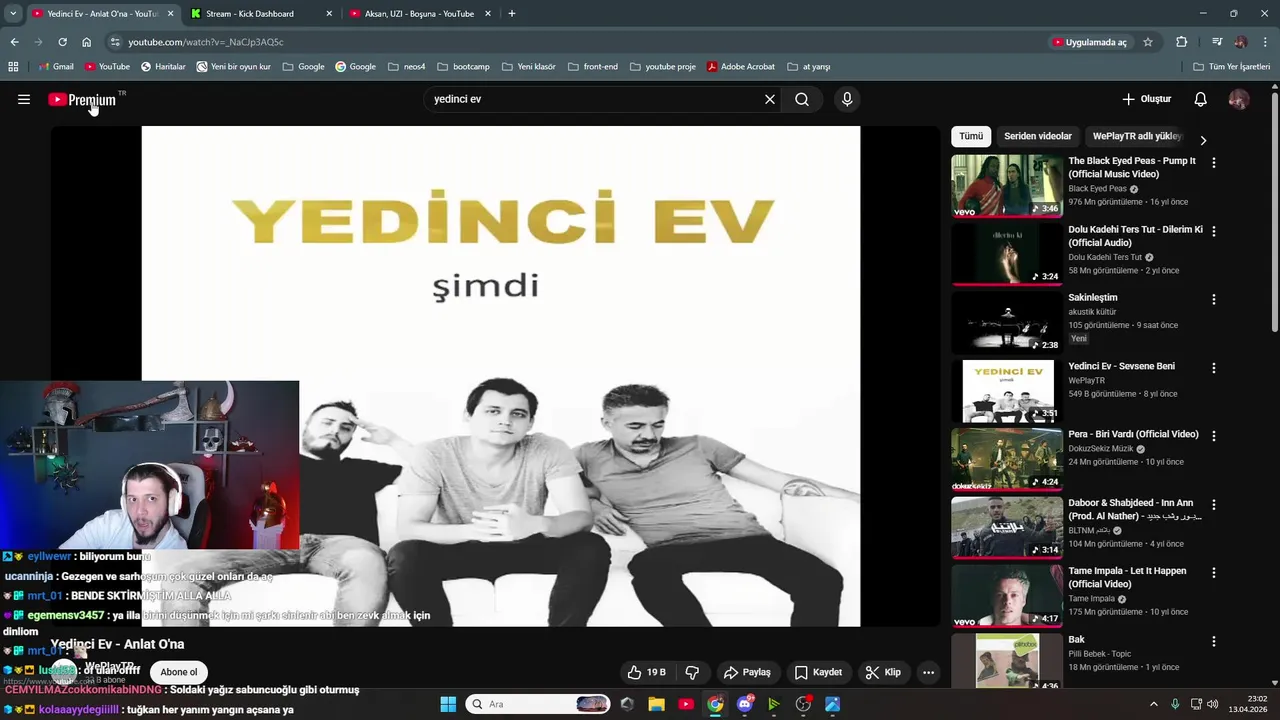Like the video with 19 B likes
The width and height of the screenshot is (1280, 720).
(x=646, y=672)
